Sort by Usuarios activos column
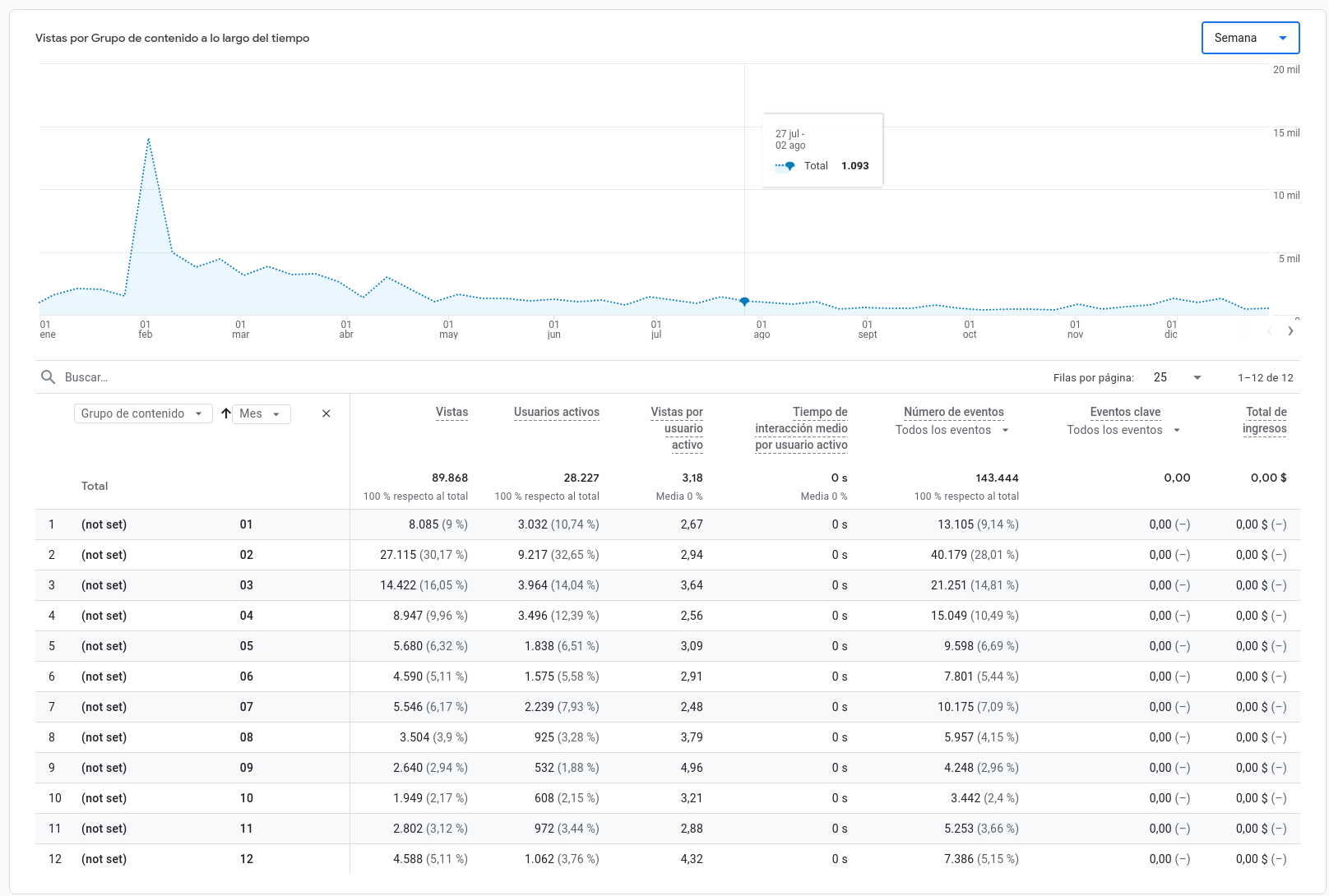The height and width of the screenshot is (896, 1329). (556, 412)
